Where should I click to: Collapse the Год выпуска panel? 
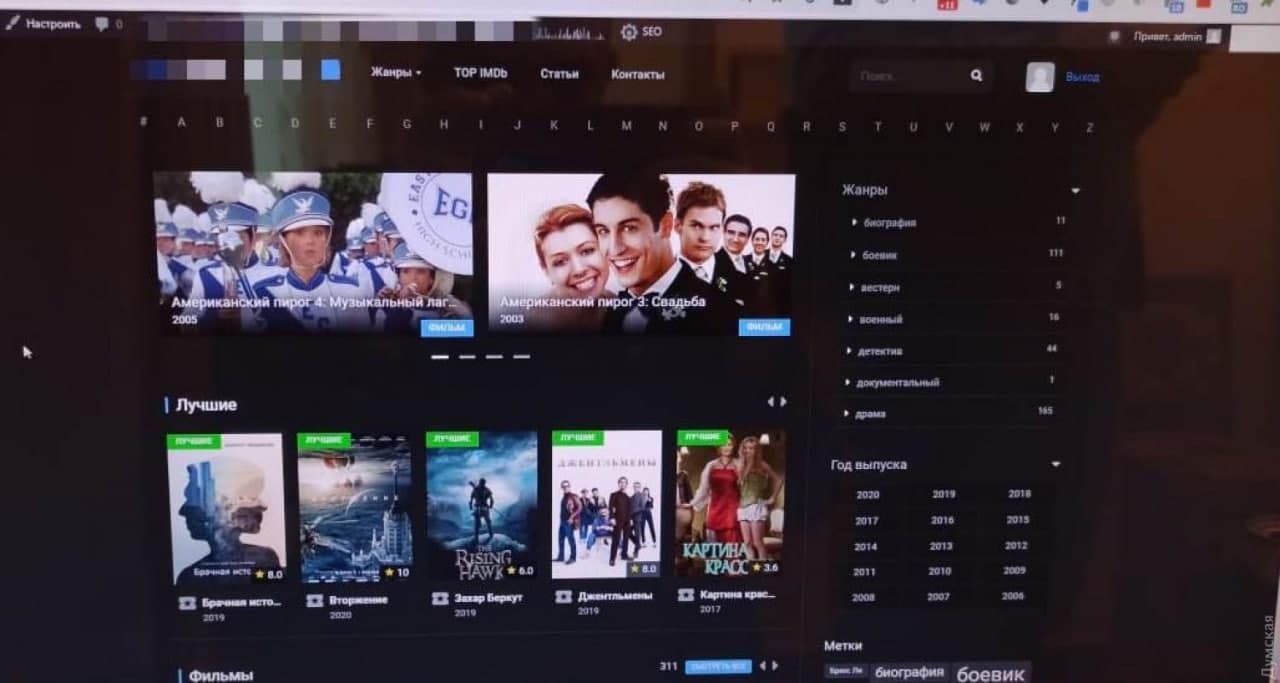[x=1055, y=464]
